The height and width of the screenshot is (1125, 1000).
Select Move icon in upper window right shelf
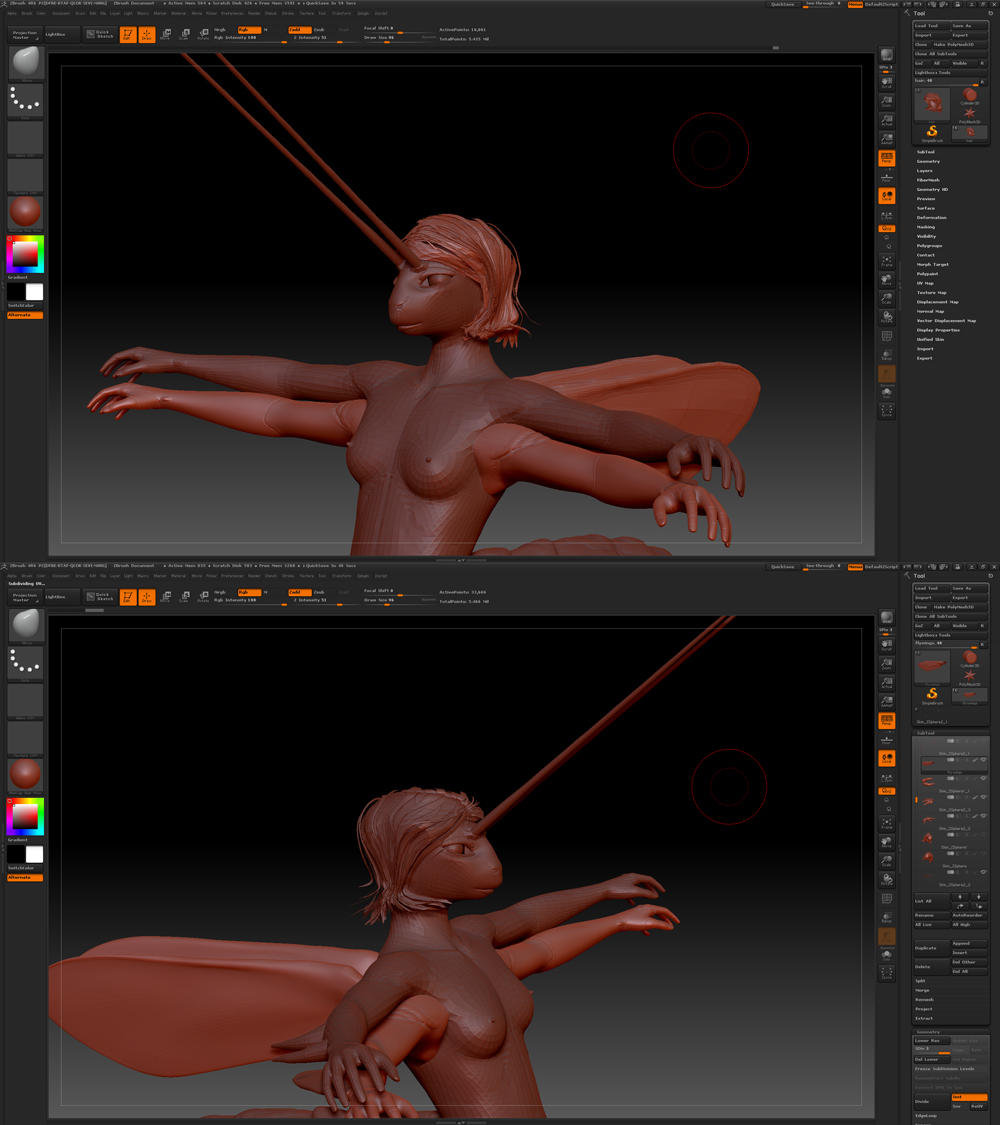887,280
